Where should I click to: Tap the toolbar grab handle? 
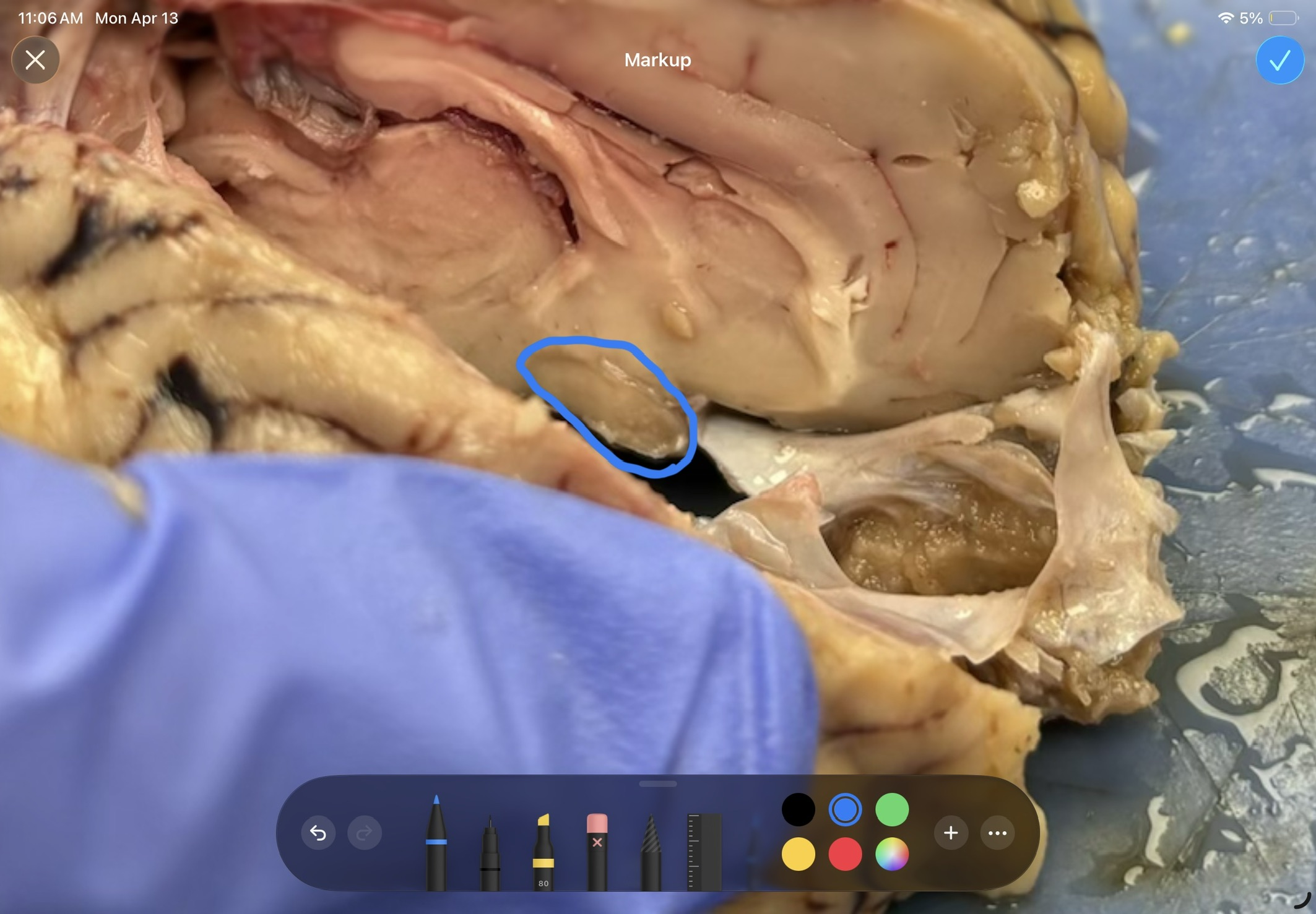point(657,784)
